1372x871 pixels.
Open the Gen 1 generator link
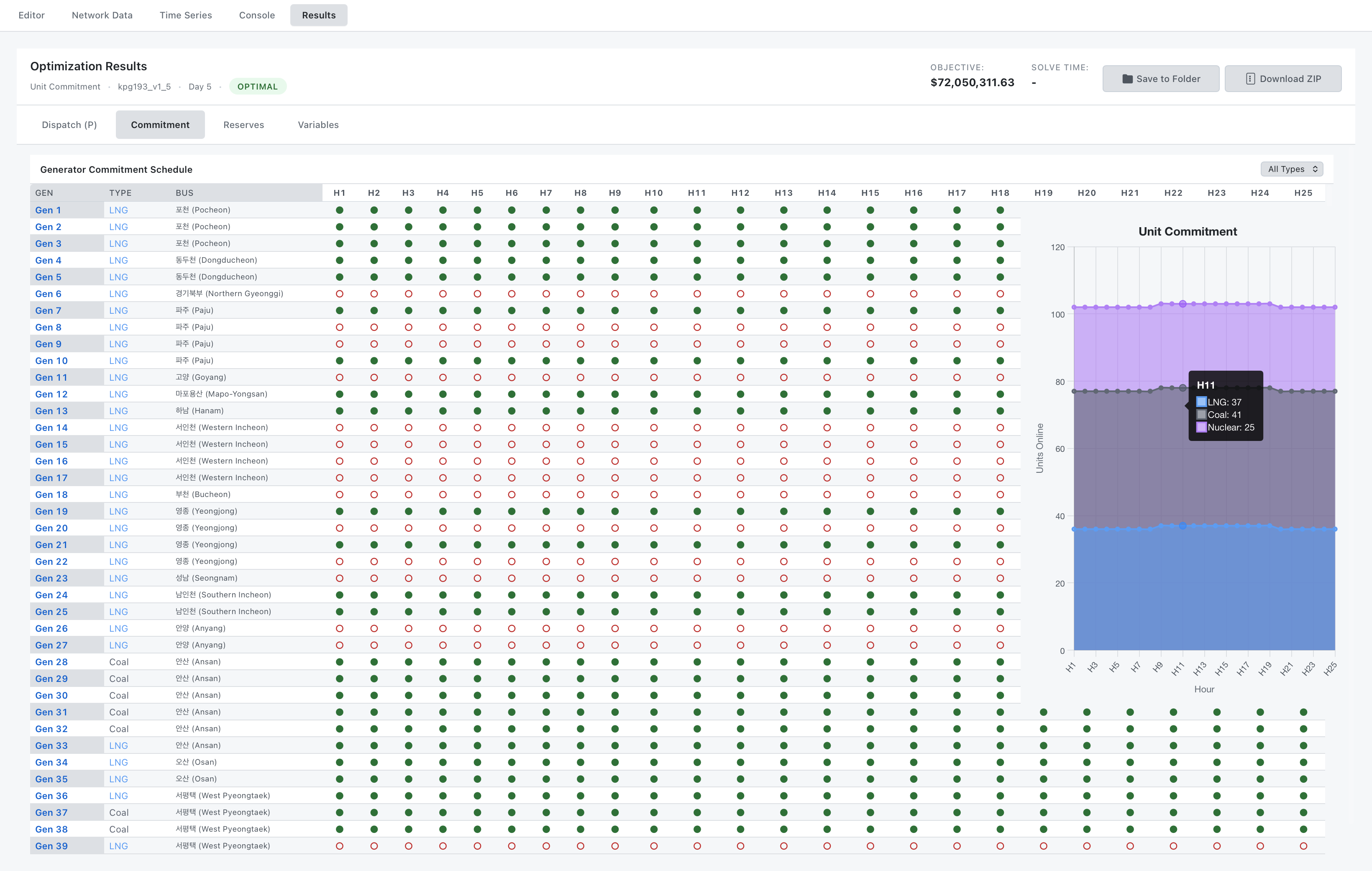(x=48, y=210)
